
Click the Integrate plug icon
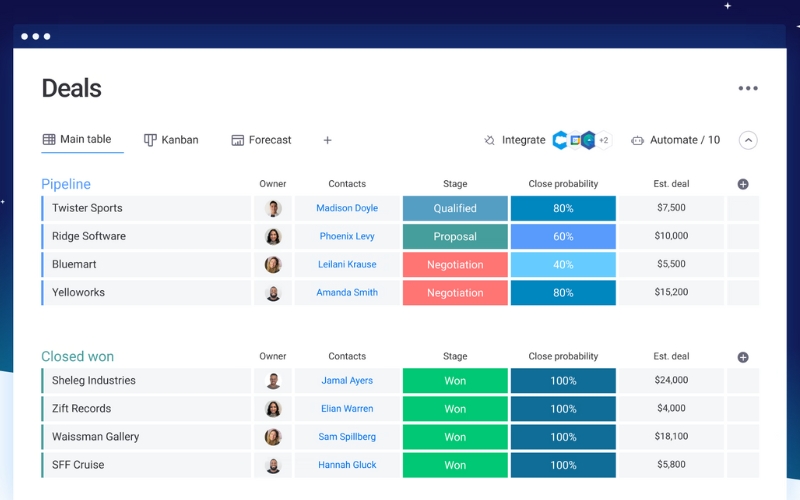coord(489,141)
